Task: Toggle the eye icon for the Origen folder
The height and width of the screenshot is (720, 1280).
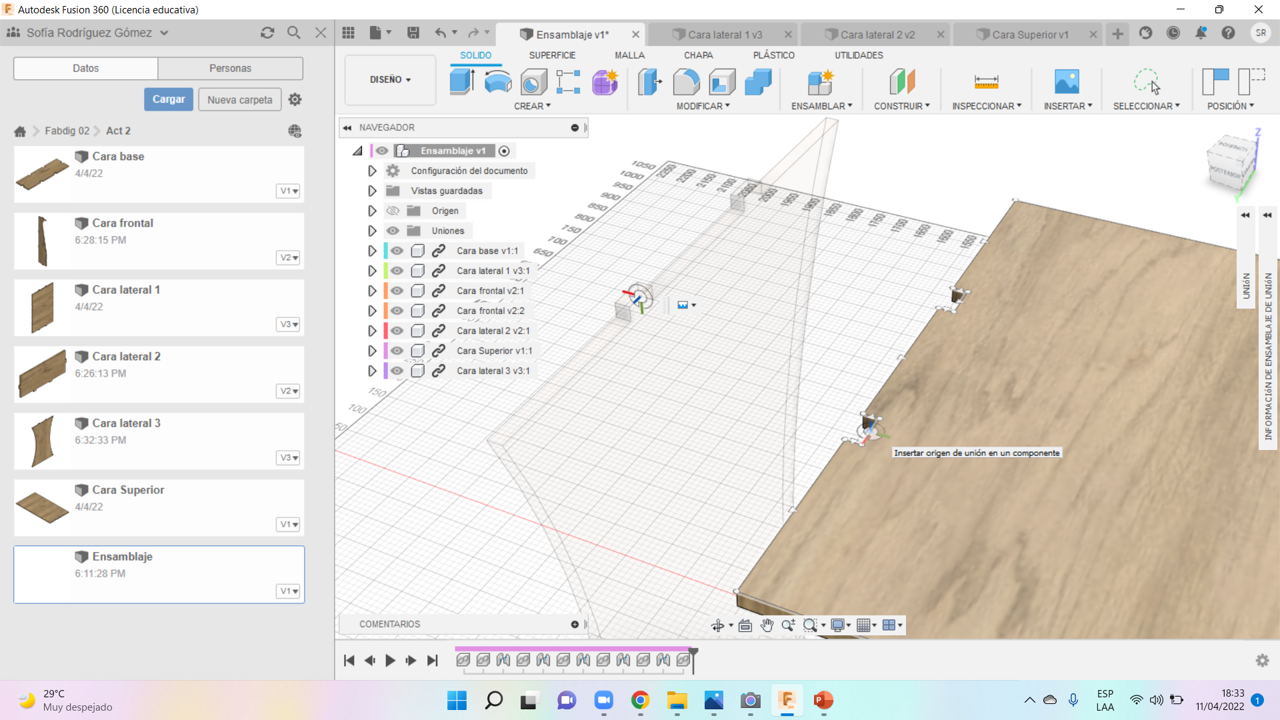Action: click(393, 211)
